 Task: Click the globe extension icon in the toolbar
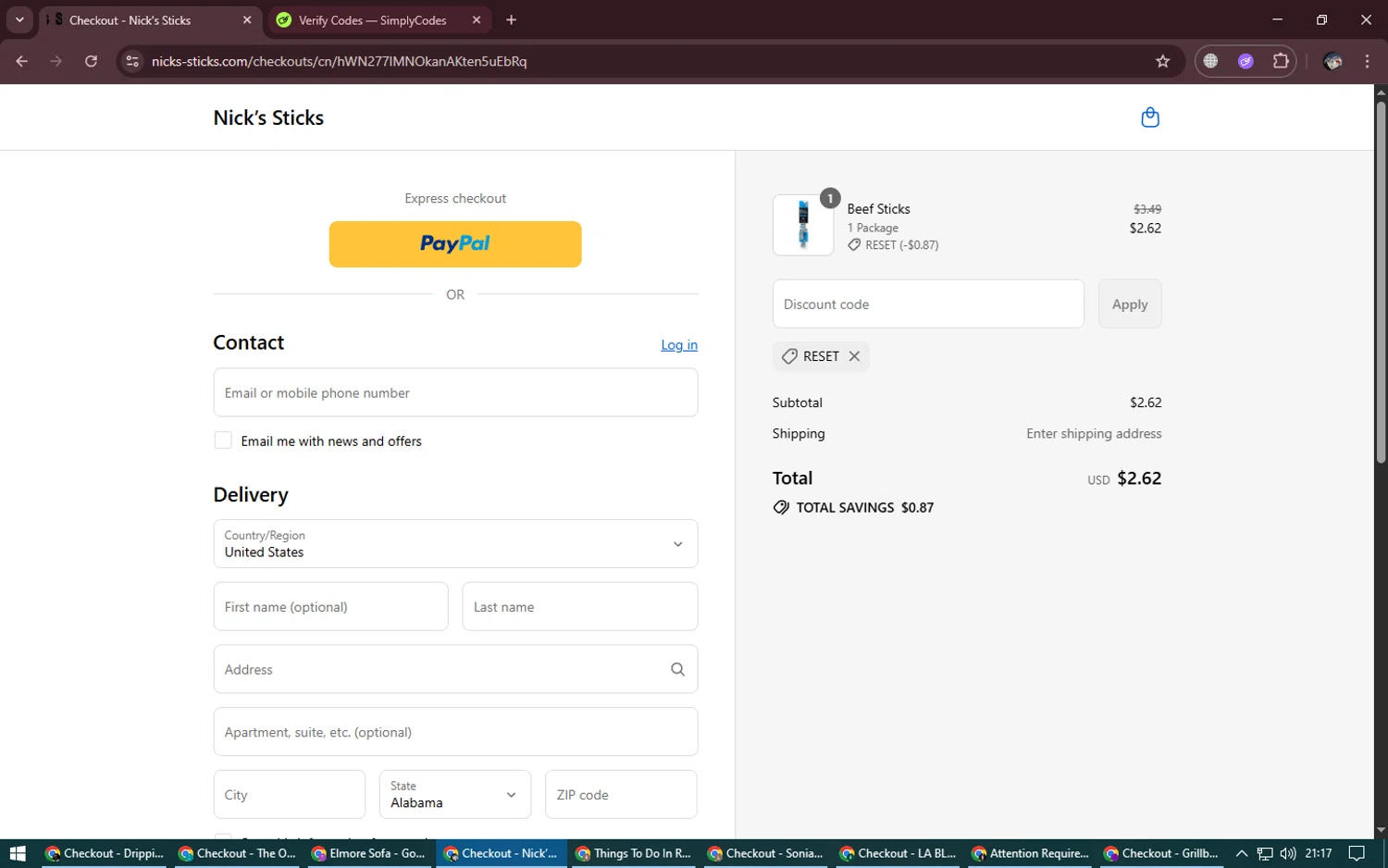(x=1210, y=61)
